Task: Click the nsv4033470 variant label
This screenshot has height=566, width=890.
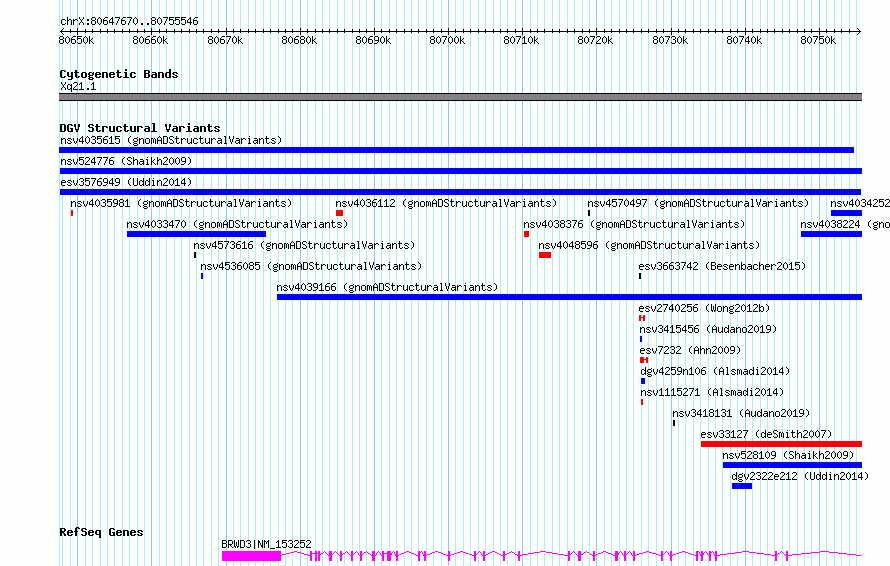Action: [x=237, y=224]
